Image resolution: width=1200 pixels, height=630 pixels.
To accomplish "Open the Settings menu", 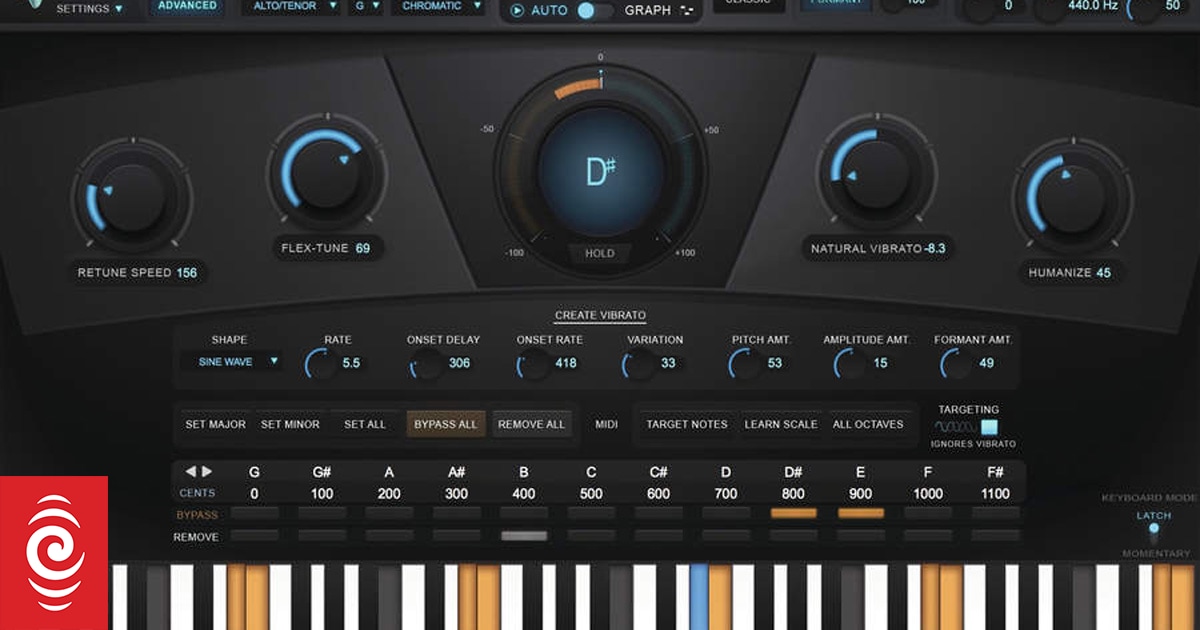I will coord(90,8).
